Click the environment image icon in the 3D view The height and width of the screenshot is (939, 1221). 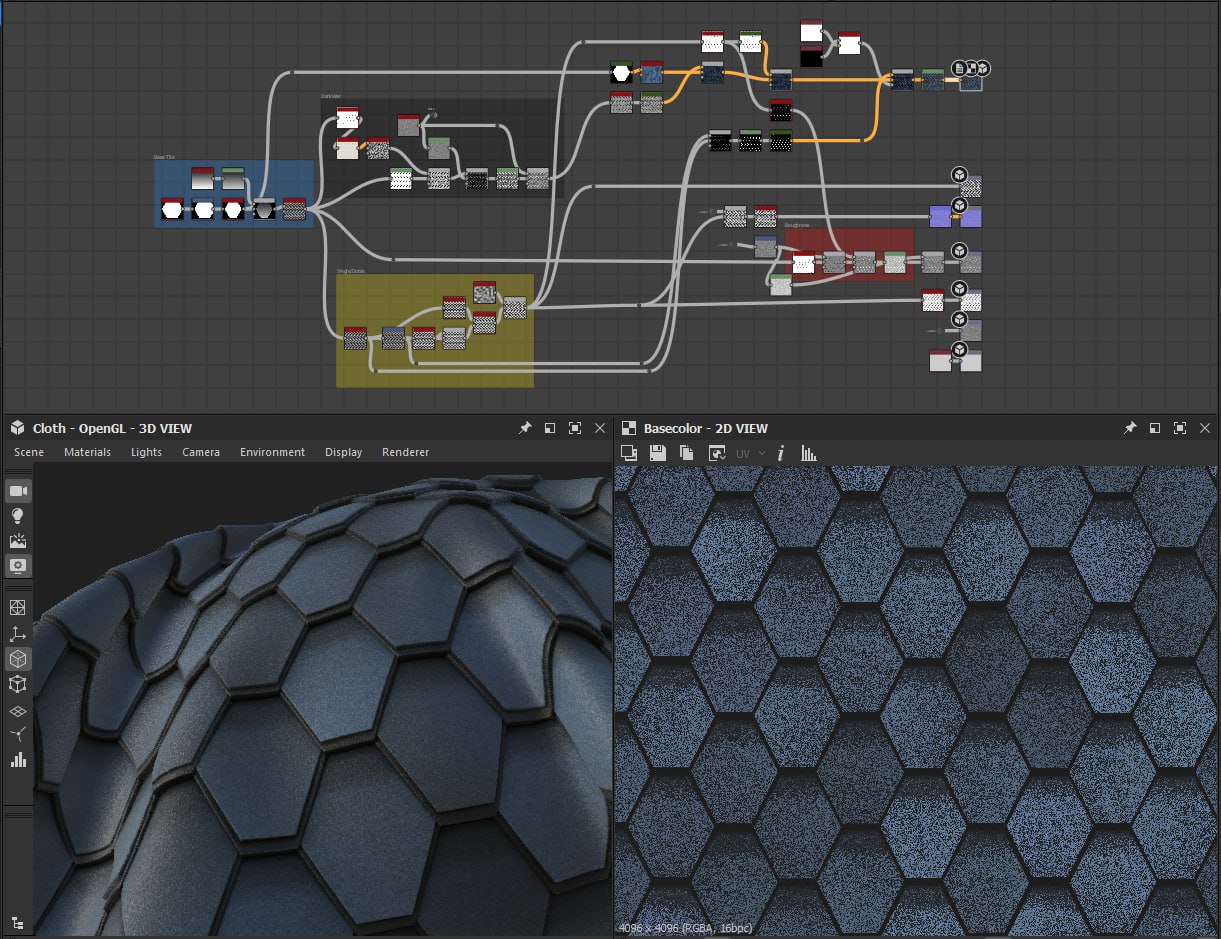point(18,541)
